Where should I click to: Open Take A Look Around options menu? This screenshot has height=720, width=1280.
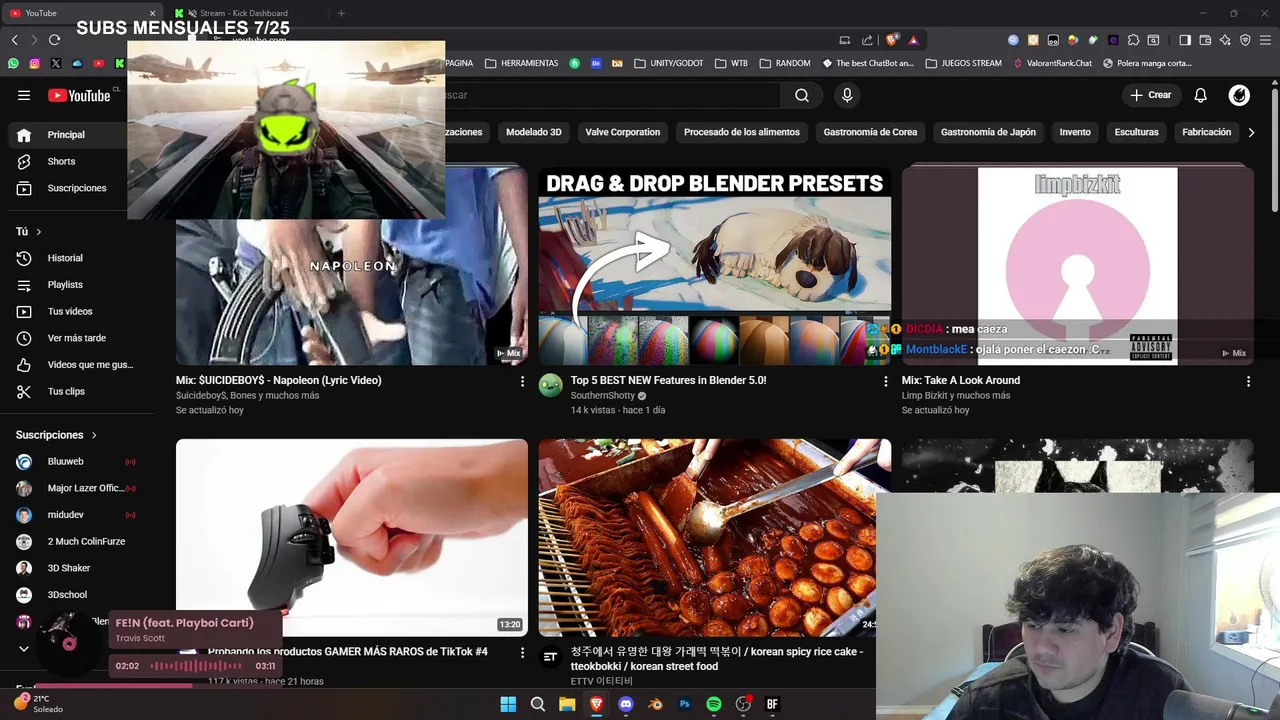click(1248, 381)
